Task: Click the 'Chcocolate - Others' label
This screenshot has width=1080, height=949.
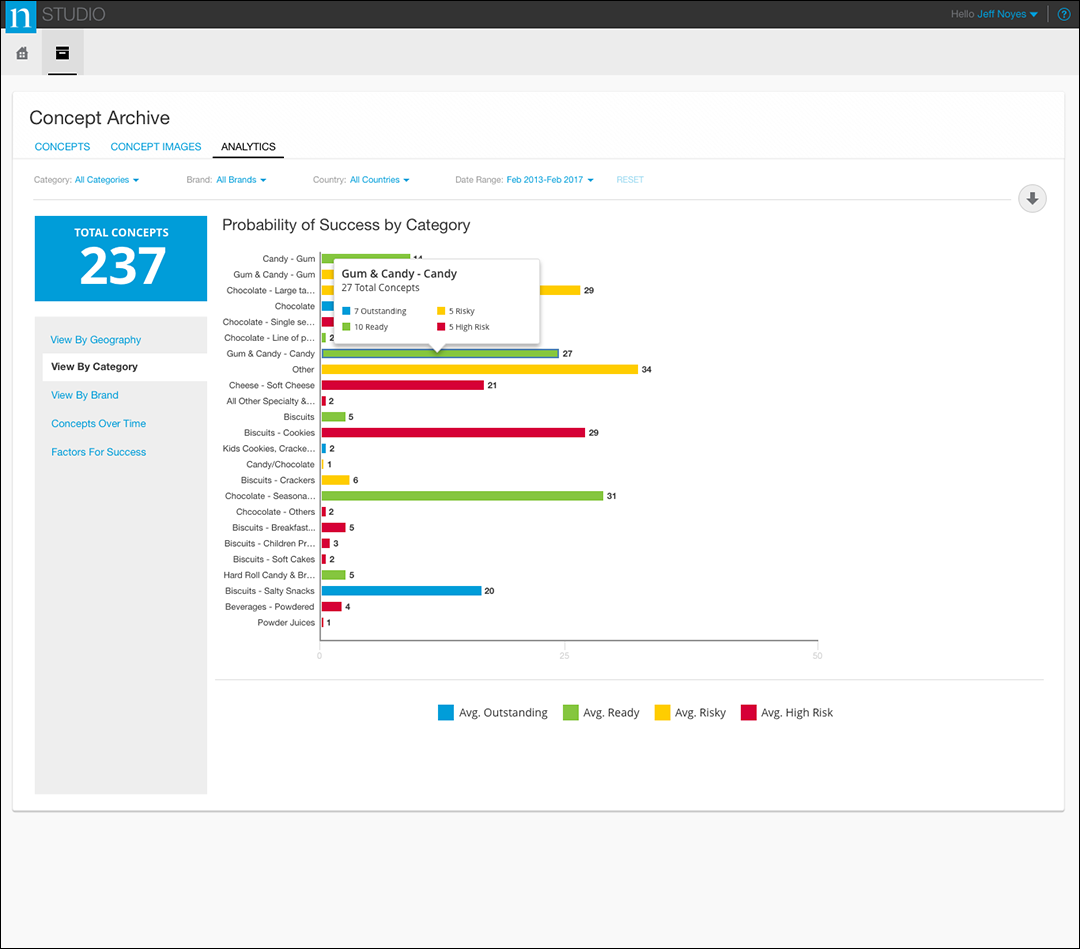Action: pyautogui.click(x=276, y=512)
